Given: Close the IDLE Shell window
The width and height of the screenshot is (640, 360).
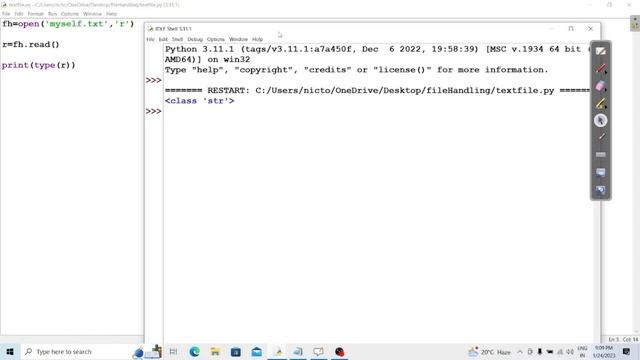Looking at the screenshot, I should coord(590,29).
